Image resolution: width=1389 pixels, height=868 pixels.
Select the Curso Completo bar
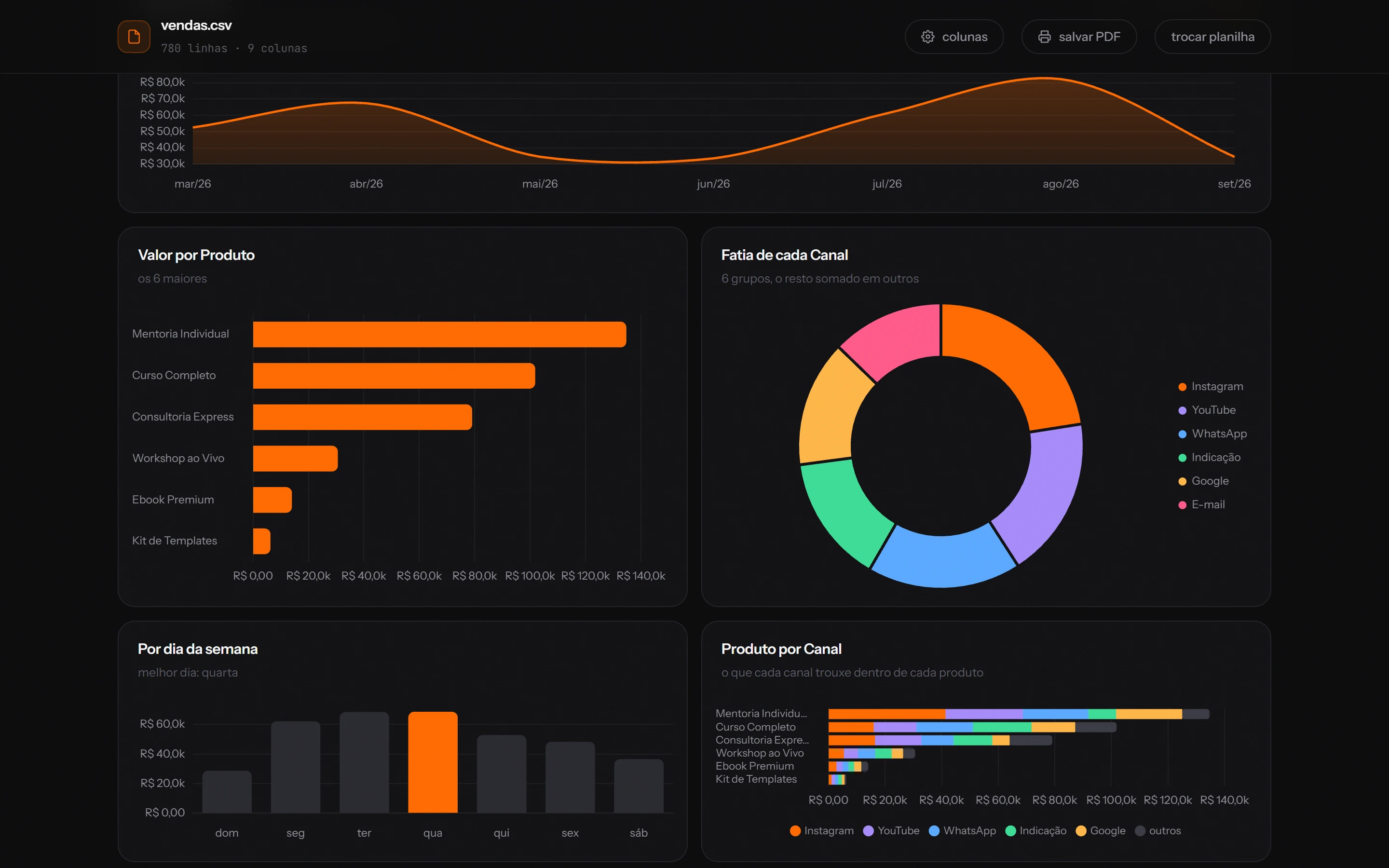(394, 376)
